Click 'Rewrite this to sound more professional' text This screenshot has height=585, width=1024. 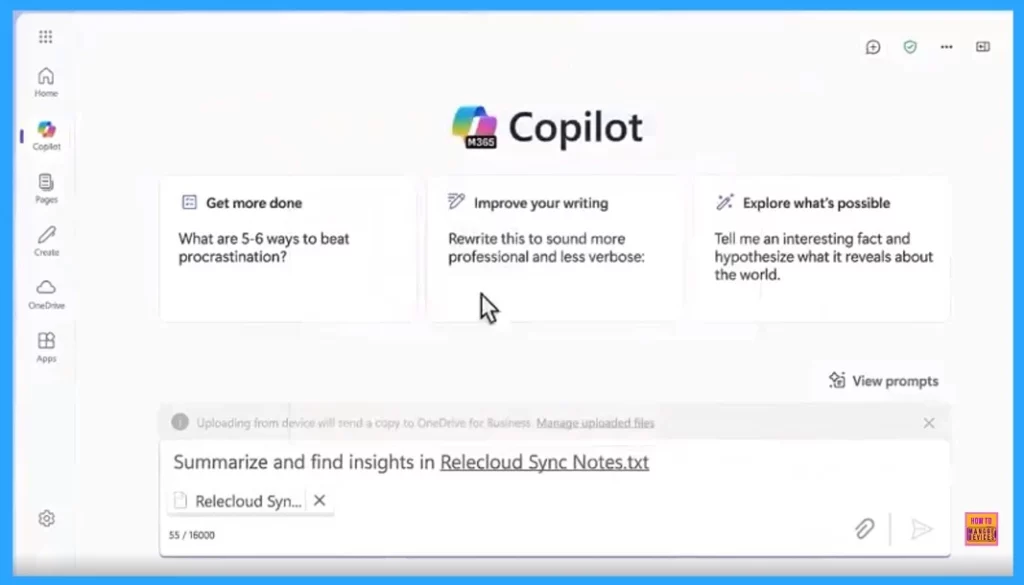pyautogui.click(x=536, y=247)
